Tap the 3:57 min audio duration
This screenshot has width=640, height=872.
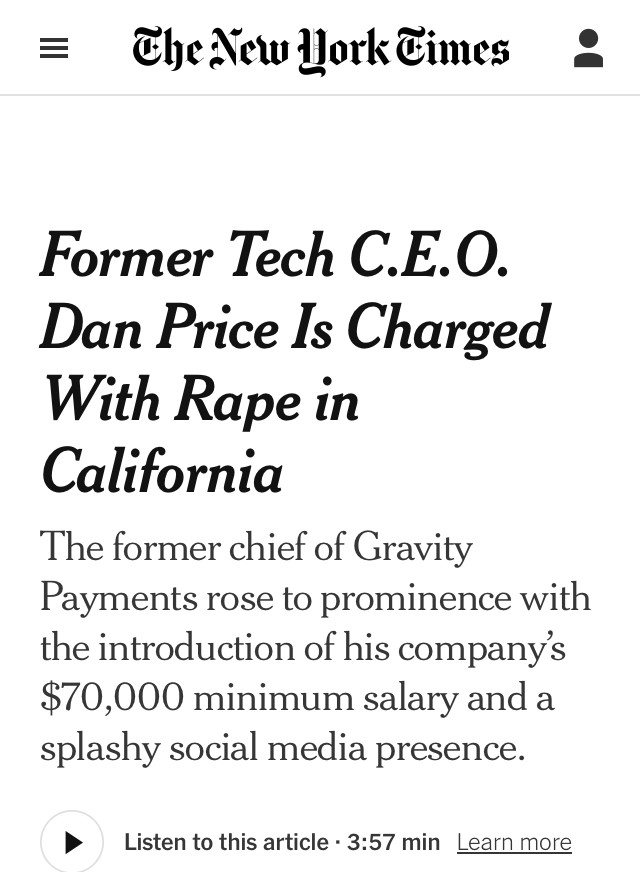point(393,842)
